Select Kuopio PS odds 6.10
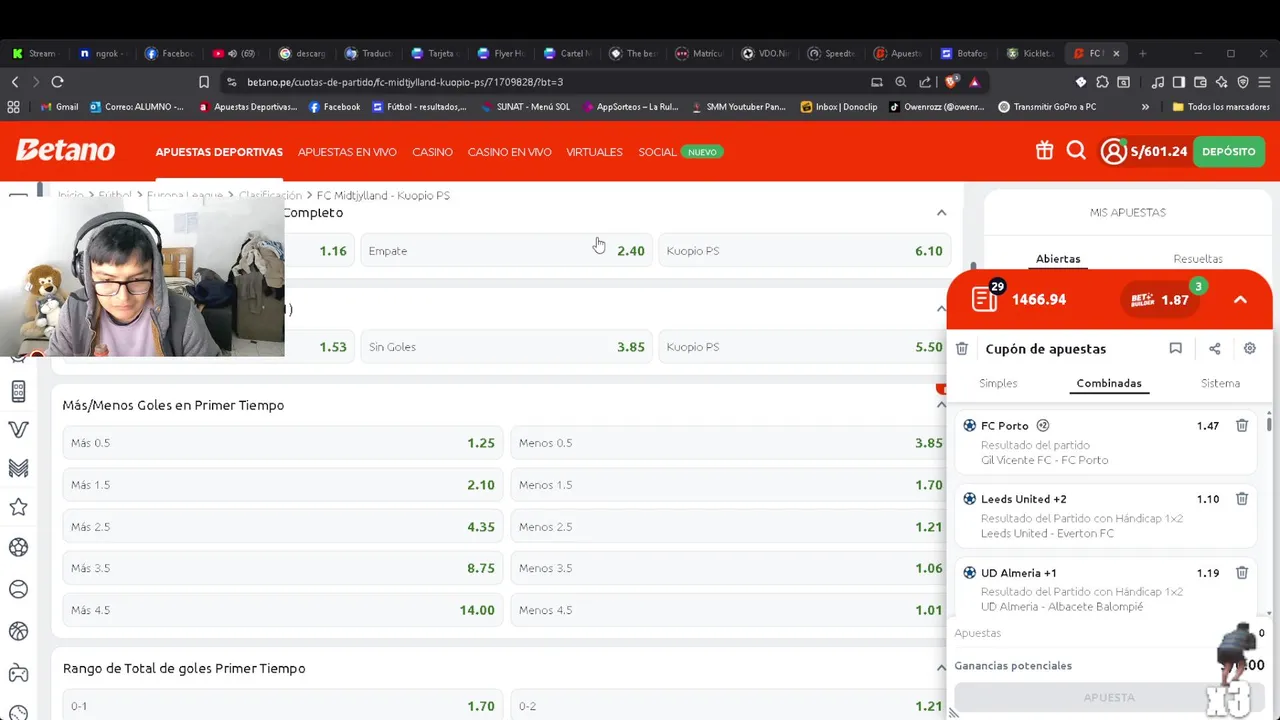The height and width of the screenshot is (720, 1280). [804, 251]
